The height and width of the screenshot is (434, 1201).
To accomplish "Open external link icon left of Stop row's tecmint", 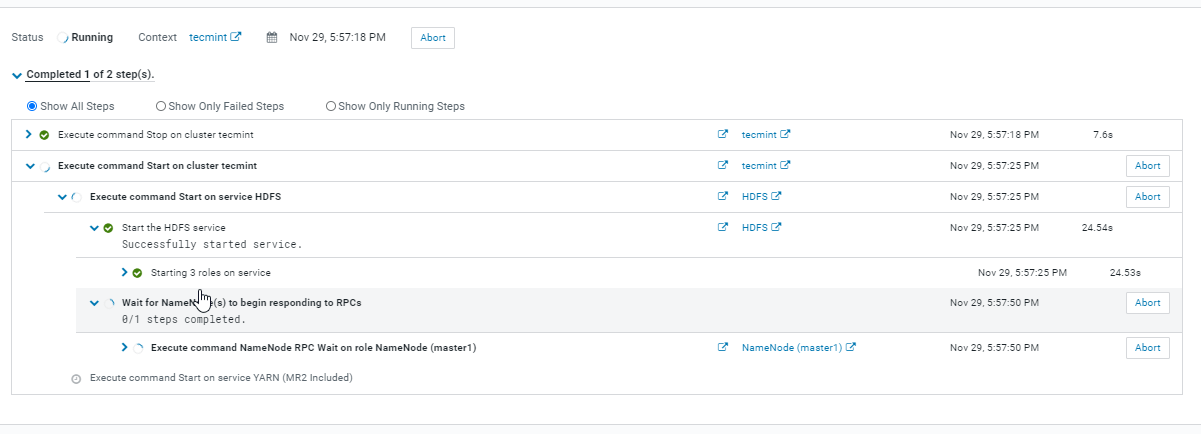I will 723,134.
